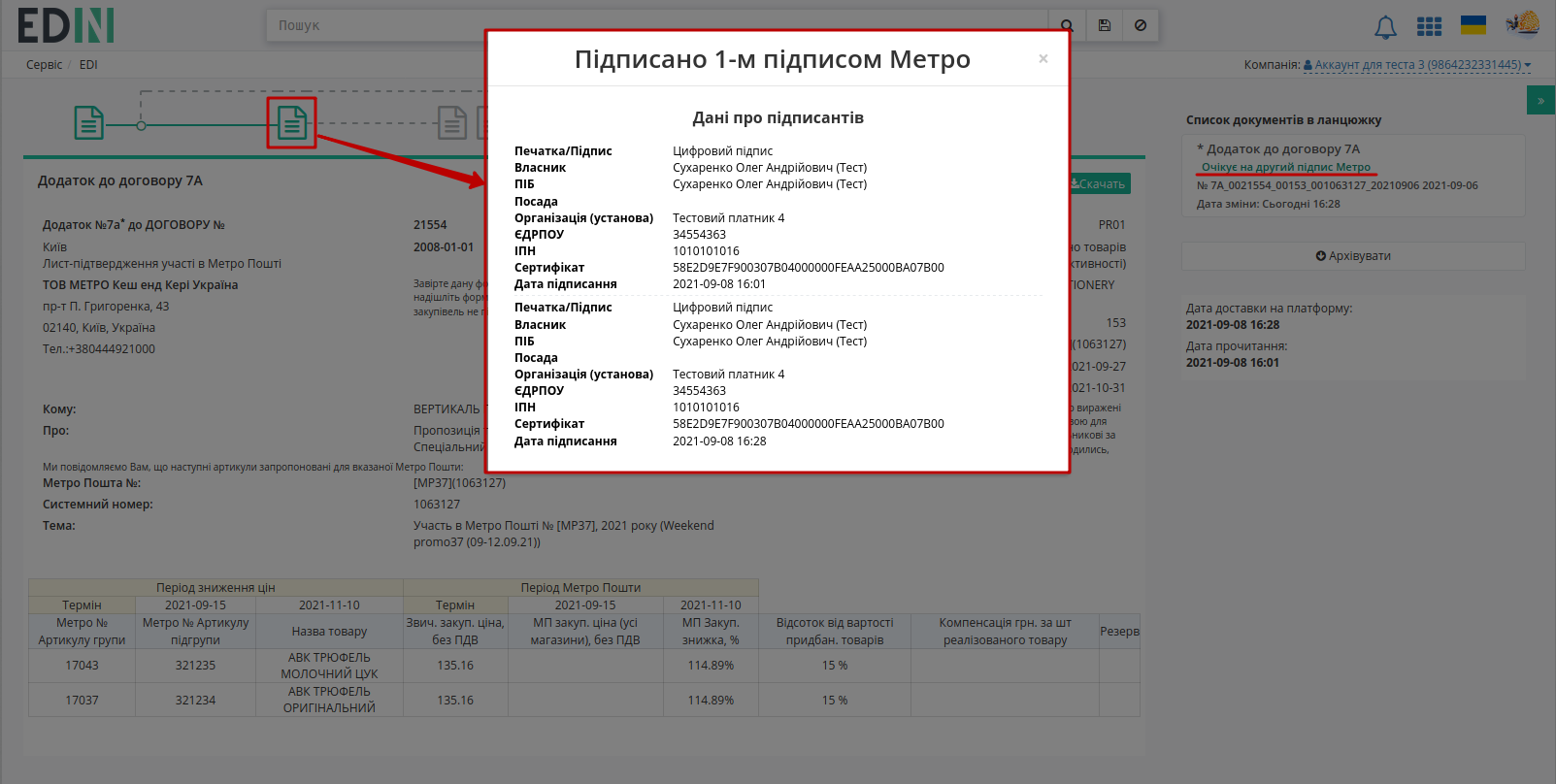1556x784 pixels.
Task: Go to EDI breadcrumb
Action: point(88,65)
